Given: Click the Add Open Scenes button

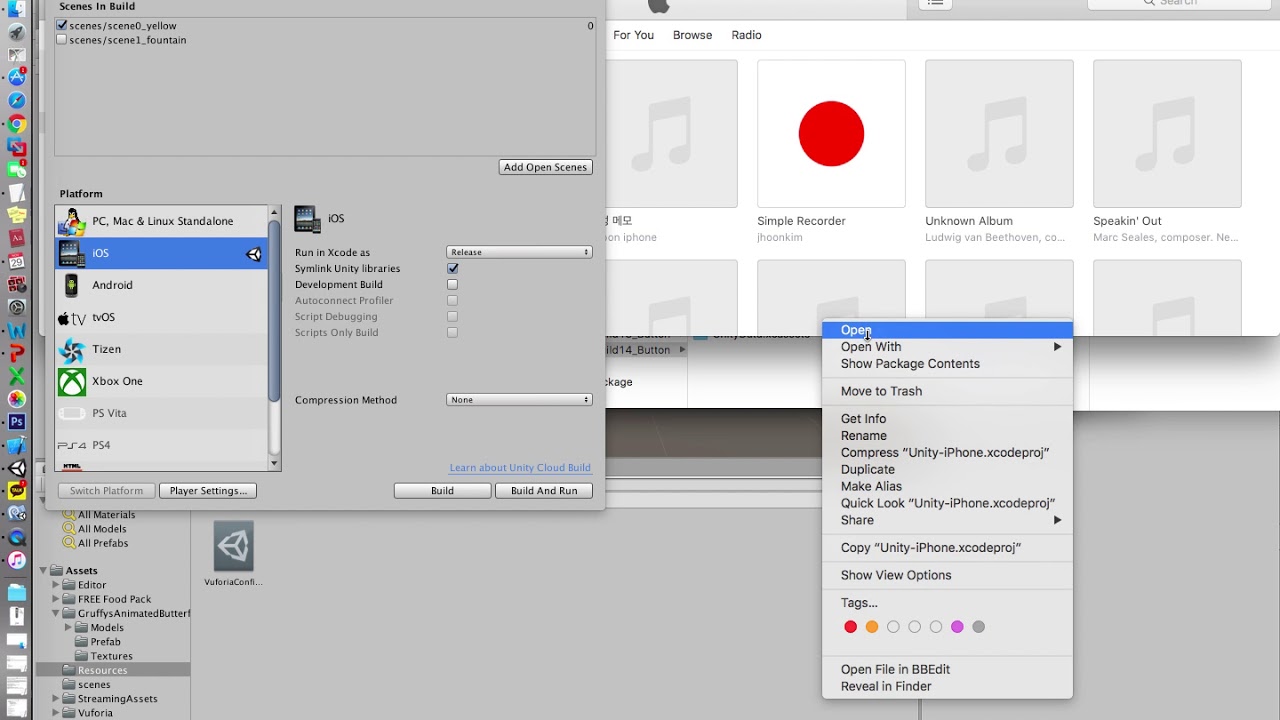Looking at the screenshot, I should (x=546, y=167).
